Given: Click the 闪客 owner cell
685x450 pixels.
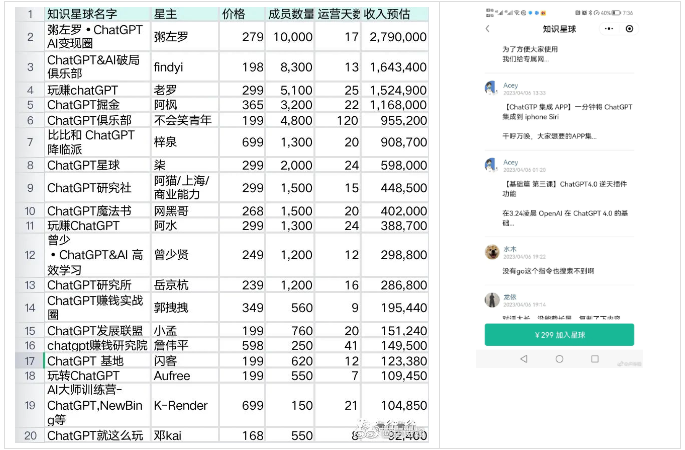Looking at the screenshot, I should pyautogui.click(x=185, y=361).
